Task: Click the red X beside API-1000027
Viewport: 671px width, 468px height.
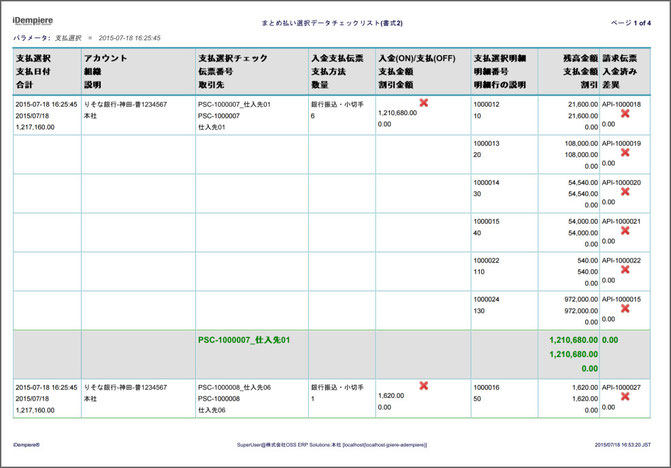Action: click(x=625, y=397)
